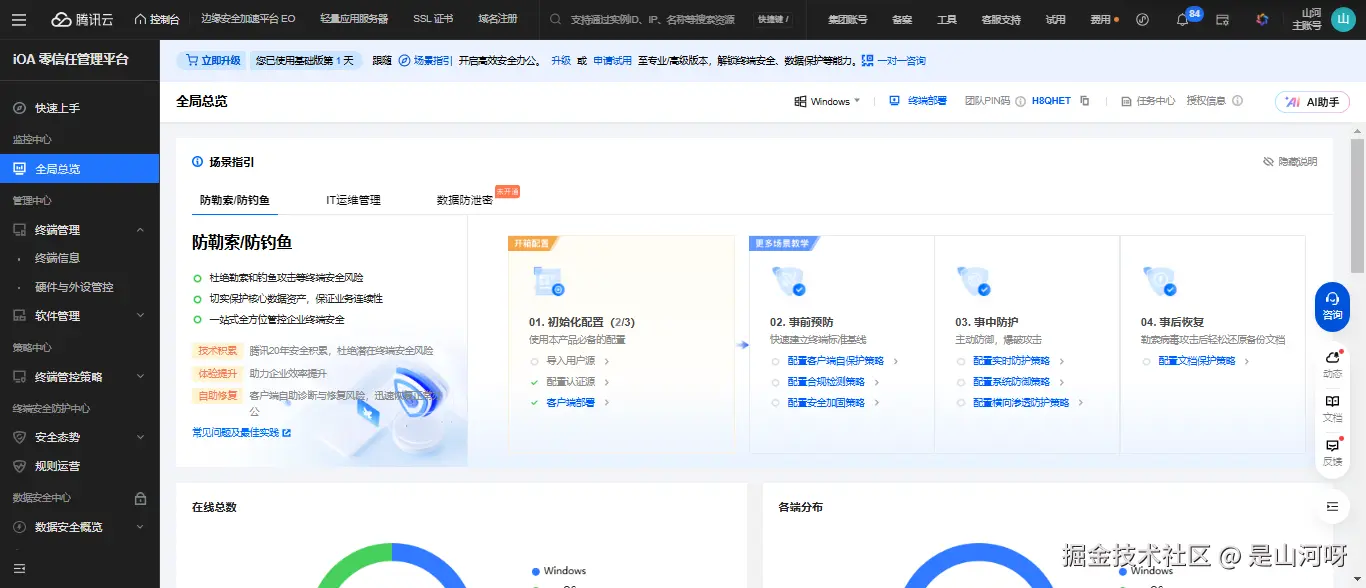Open the 客户端部署 step link
Screen dimensions: 1366x588
point(570,402)
